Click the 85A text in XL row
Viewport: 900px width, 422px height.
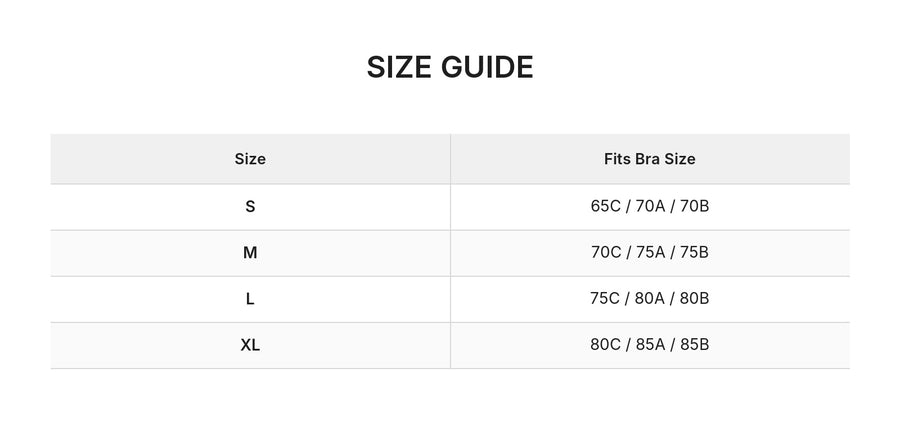[x=650, y=344]
